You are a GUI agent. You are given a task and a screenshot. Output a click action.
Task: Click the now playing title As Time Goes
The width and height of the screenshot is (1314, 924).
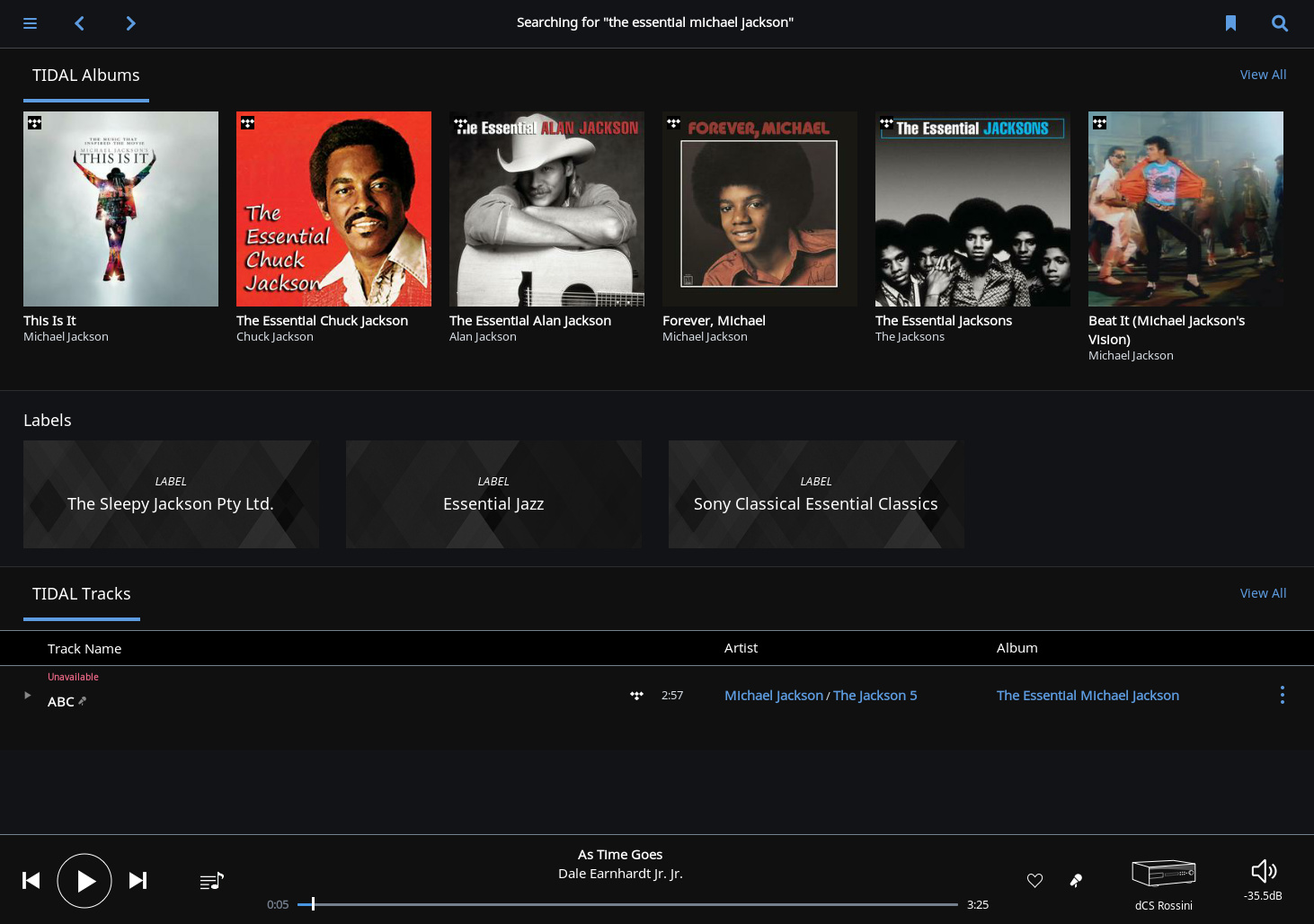click(620, 855)
